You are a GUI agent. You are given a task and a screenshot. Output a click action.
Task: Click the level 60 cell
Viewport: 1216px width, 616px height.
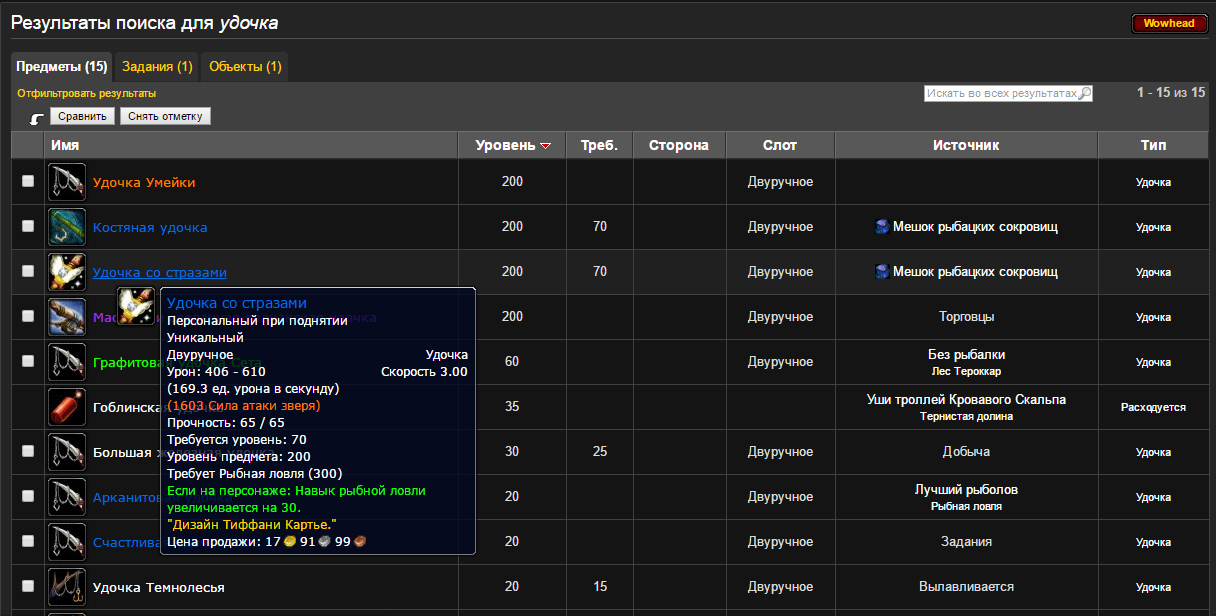click(x=512, y=362)
